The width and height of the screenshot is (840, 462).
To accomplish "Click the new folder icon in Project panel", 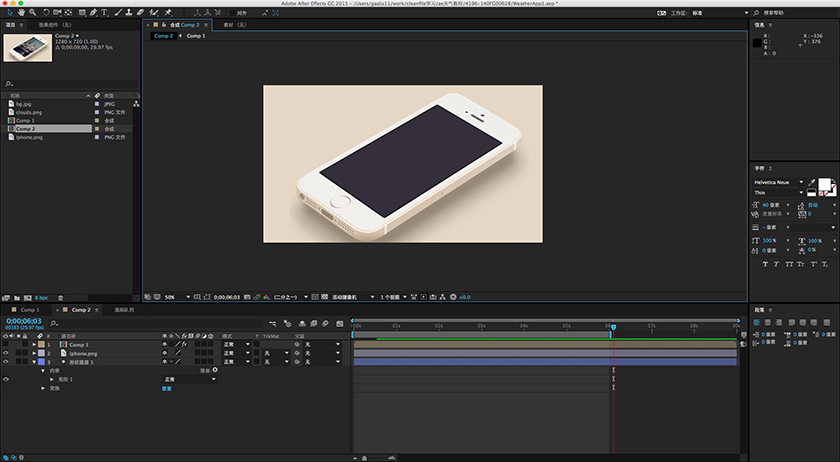I will (x=17, y=297).
